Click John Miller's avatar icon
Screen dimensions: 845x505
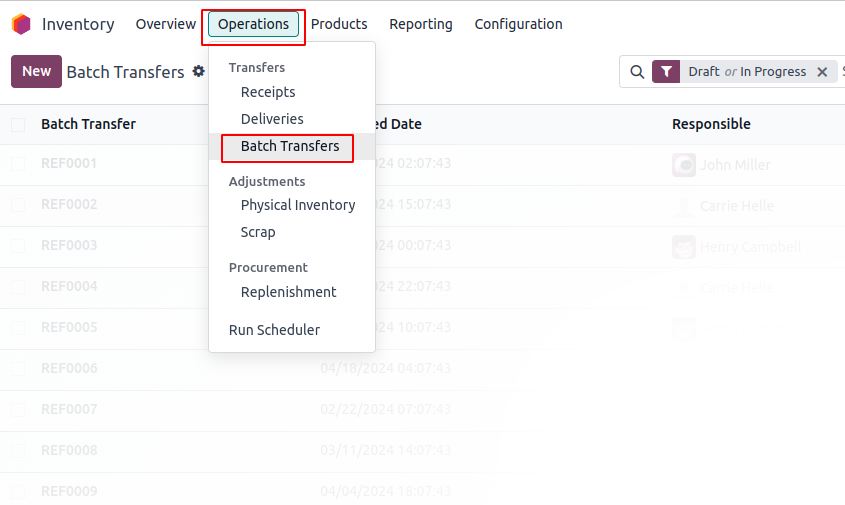684,165
